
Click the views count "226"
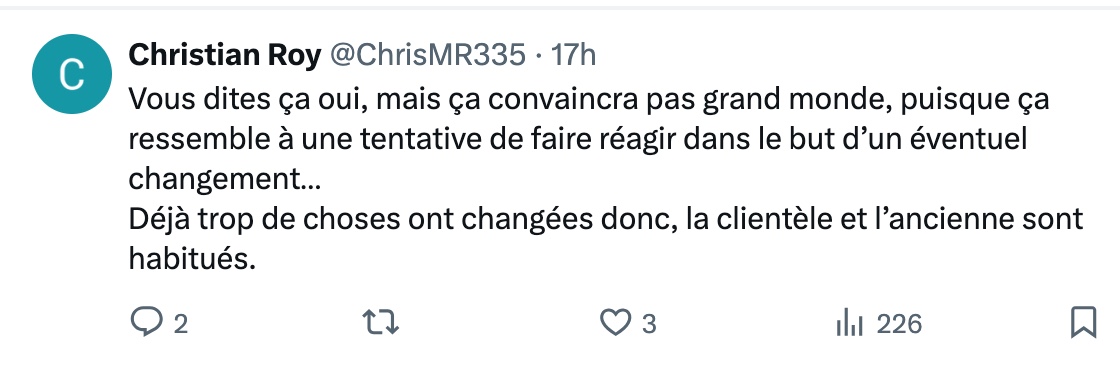[x=899, y=325]
